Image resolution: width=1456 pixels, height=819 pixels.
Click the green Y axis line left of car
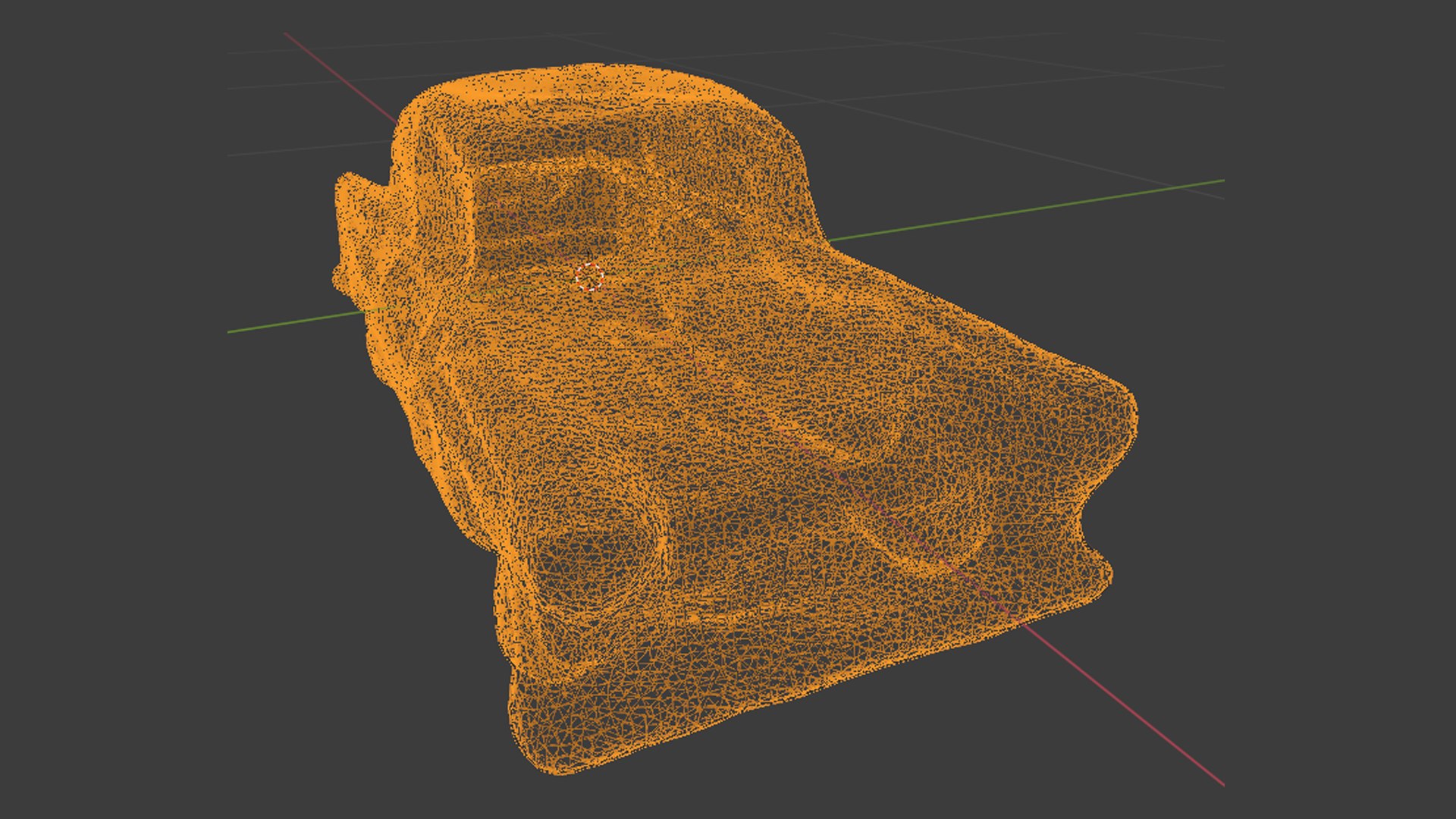coord(296,322)
